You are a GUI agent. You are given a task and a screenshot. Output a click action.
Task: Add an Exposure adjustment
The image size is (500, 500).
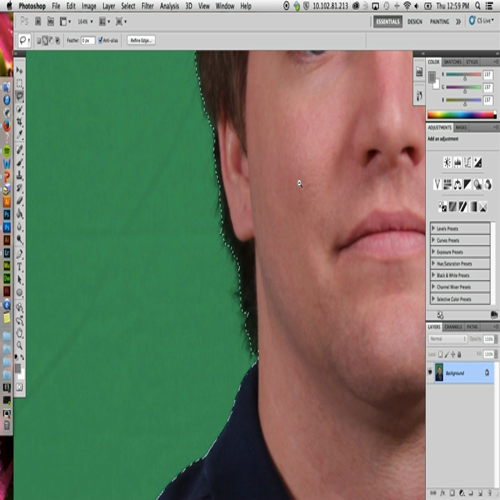coord(478,163)
